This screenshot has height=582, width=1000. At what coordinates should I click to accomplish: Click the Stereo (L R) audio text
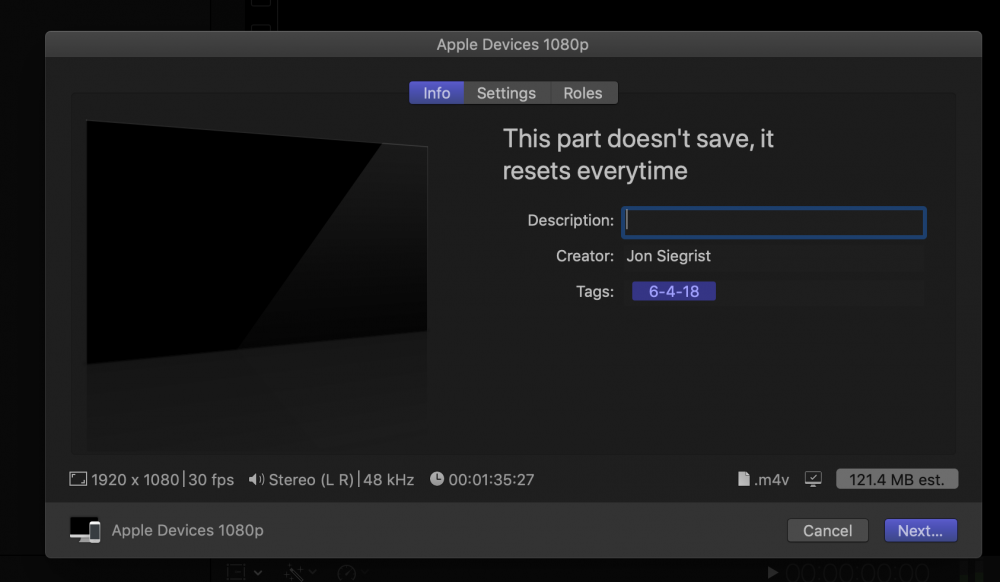click(311, 479)
